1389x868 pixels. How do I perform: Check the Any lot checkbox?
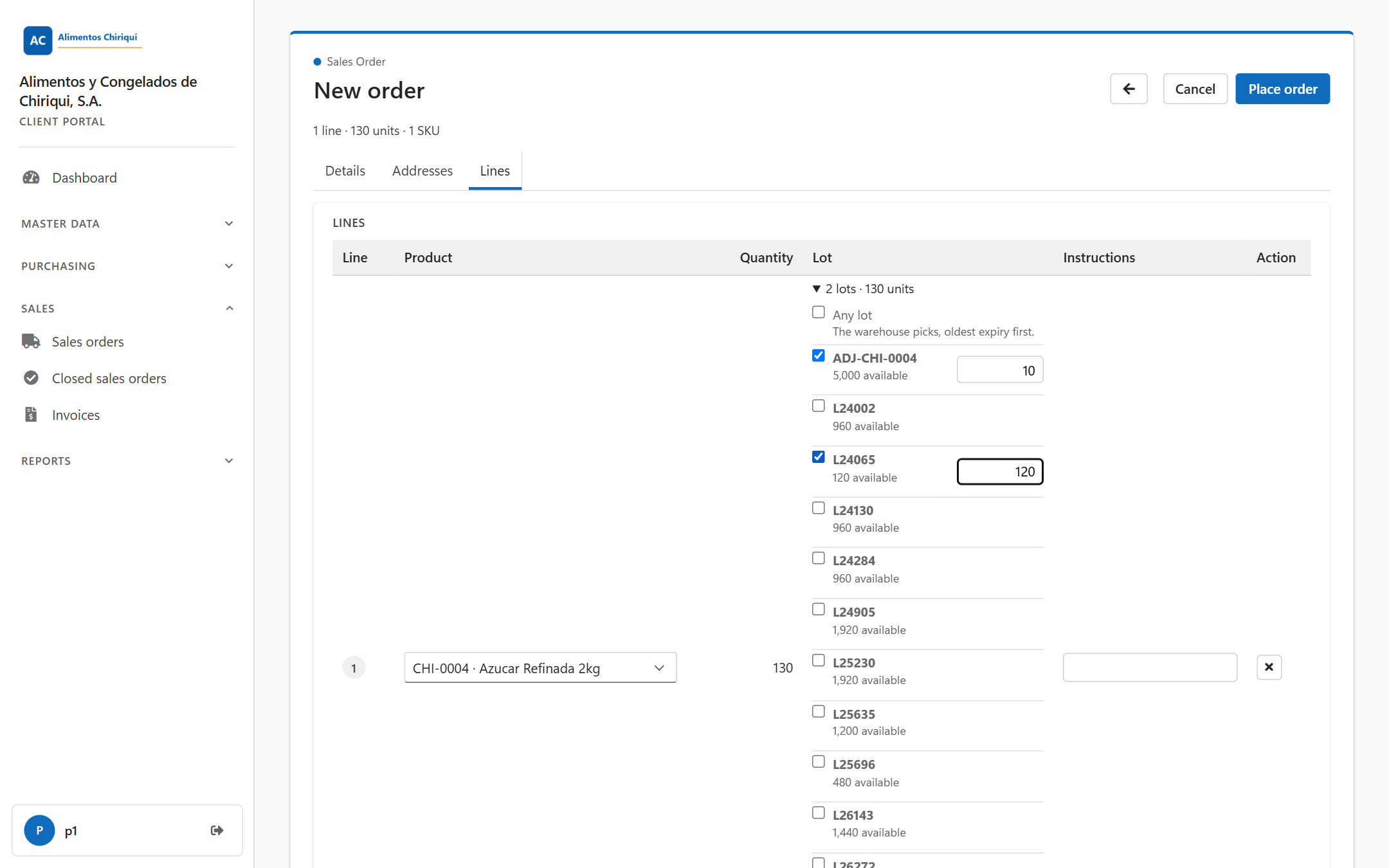(x=818, y=312)
